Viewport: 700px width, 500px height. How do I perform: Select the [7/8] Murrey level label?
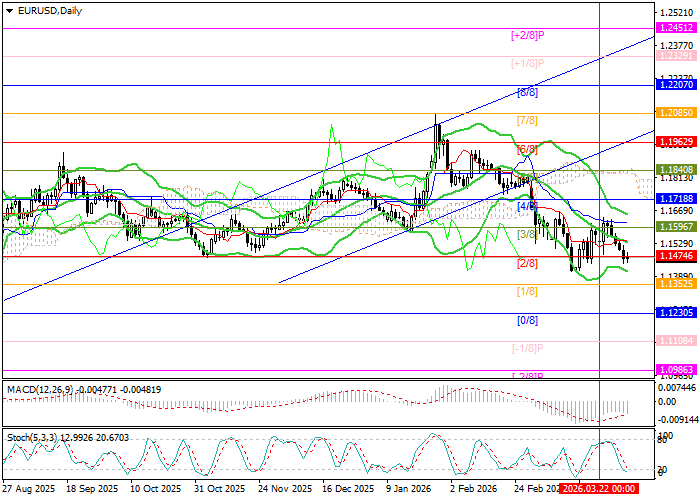527,120
